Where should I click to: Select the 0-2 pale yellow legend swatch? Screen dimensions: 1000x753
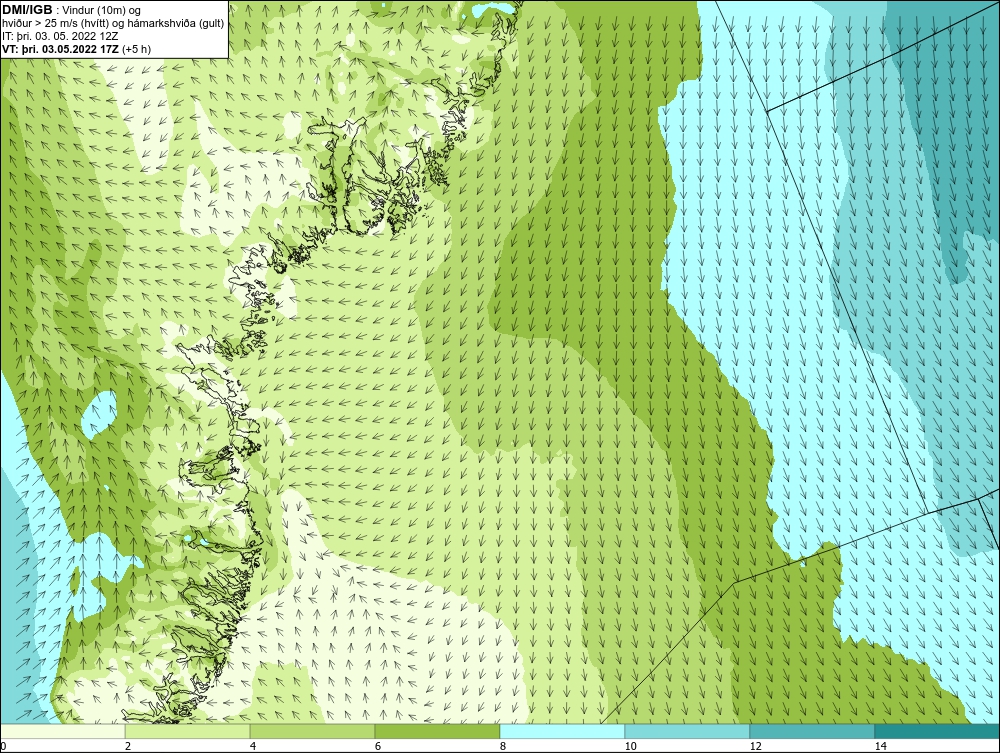click(62, 731)
